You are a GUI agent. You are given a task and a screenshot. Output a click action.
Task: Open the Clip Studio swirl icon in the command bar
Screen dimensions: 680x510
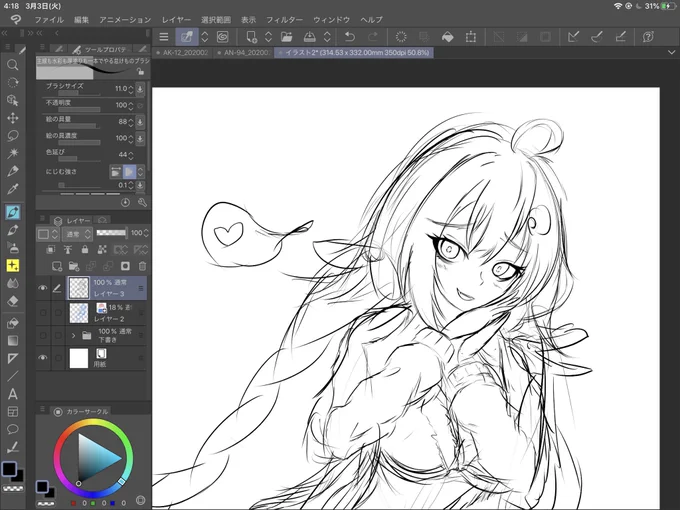[222, 37]
